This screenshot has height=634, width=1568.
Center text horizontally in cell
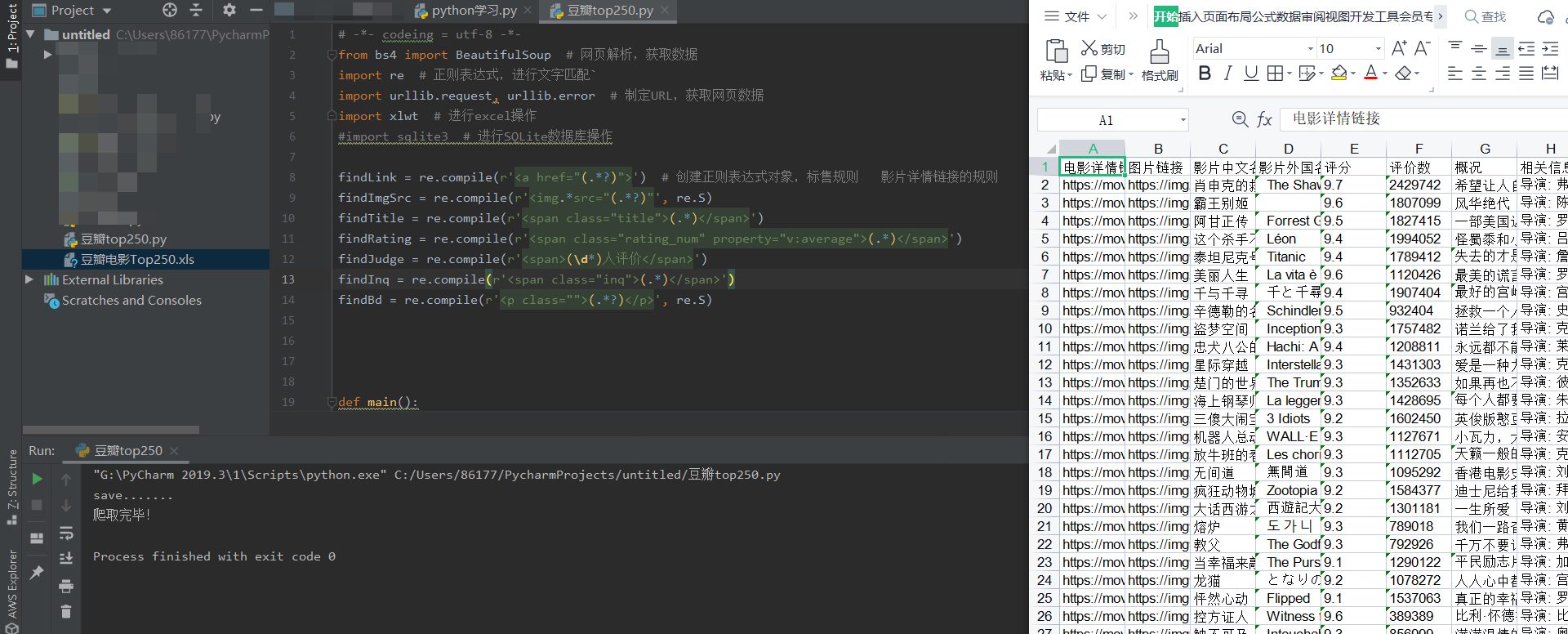[x=1479, y=74]
